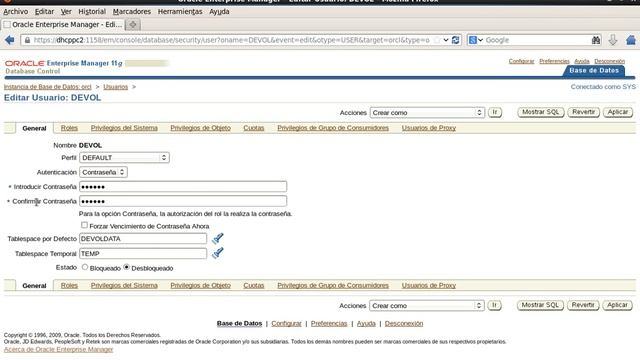Open the Google search engine selector

pyautogui.click(x=476, y=40)
